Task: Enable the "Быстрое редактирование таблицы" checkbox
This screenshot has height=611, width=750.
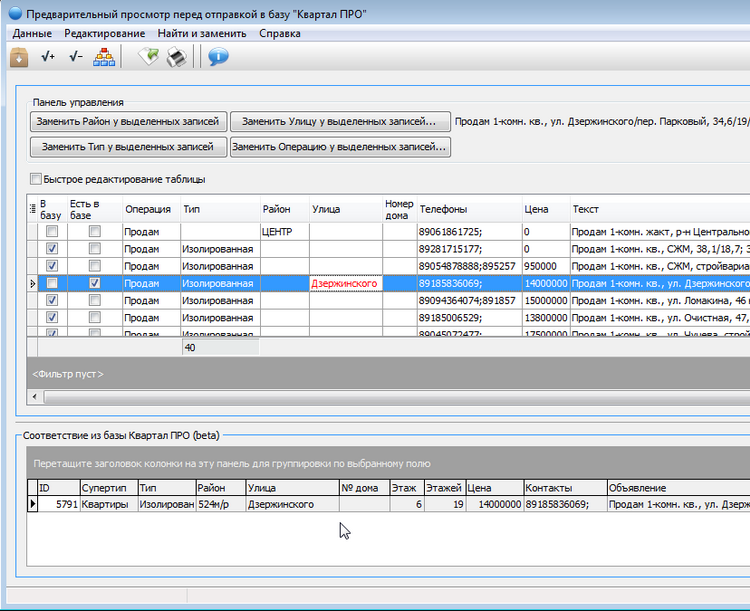Action: point(37,180)
